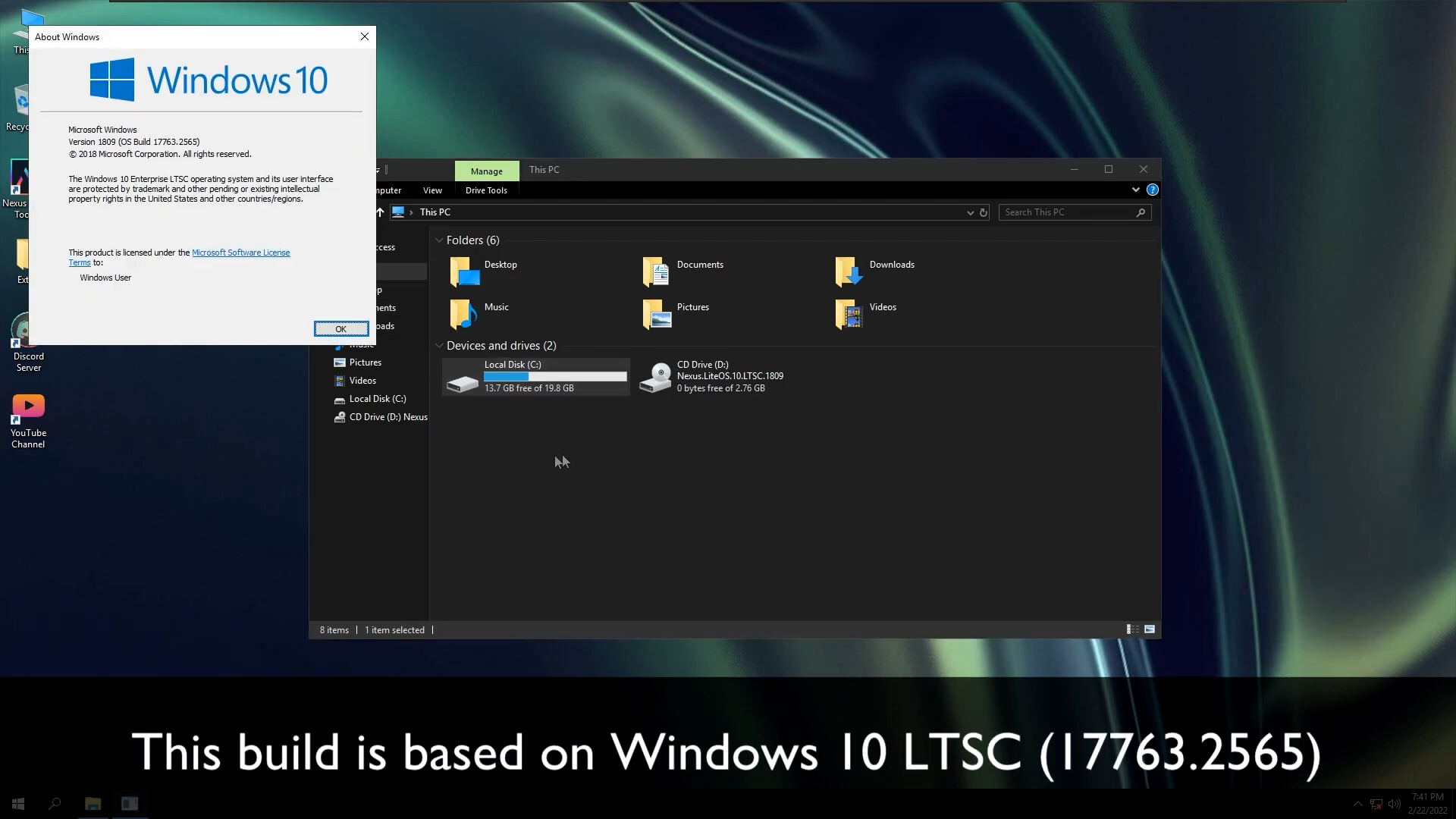Click the '8 items' status bar text
This screenshot has height=819, width=1456.
[x=334, y=630]
